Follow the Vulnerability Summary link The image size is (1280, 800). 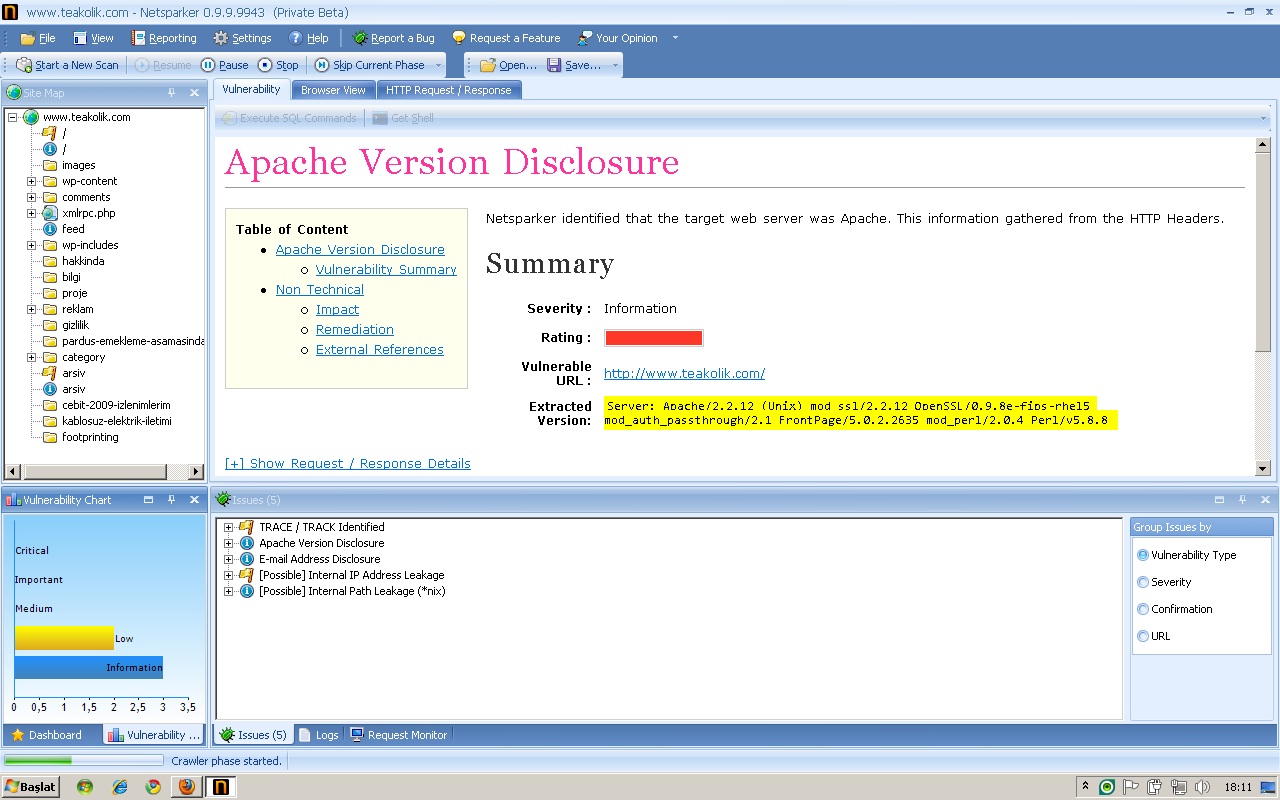(386, 270)
